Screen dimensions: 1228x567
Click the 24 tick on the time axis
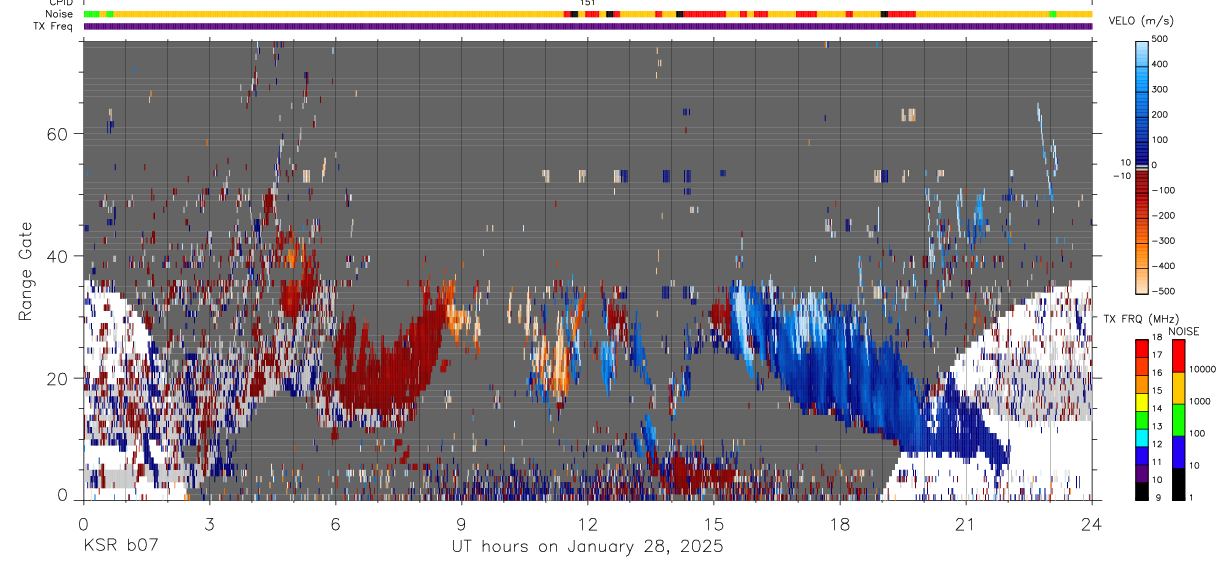click(x=1092, y=523)
